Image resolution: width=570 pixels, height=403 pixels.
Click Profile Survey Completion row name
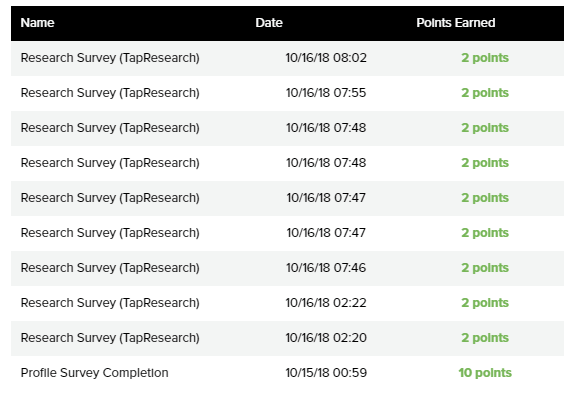(95, 373)
